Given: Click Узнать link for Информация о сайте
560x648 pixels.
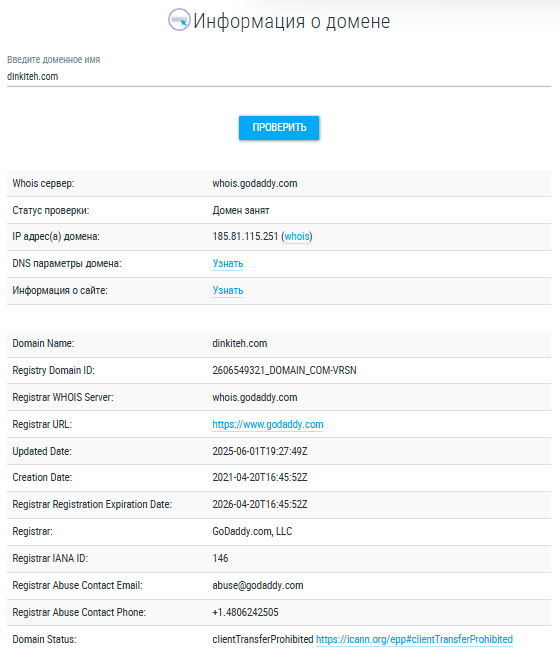Looking at the screenshot, I should [x=228, y=291].
